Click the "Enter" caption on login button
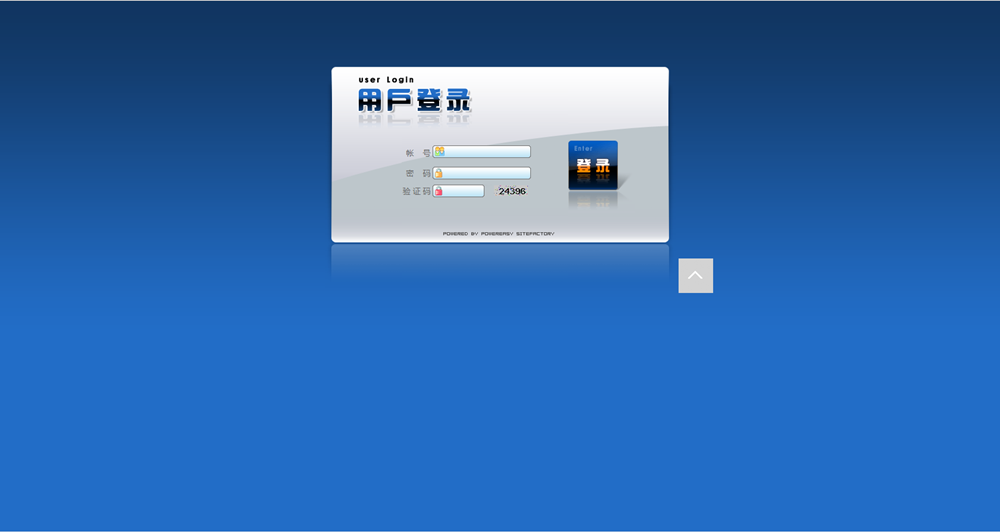The height and width of the screenshot is (532, 1000). click(583, 148)
